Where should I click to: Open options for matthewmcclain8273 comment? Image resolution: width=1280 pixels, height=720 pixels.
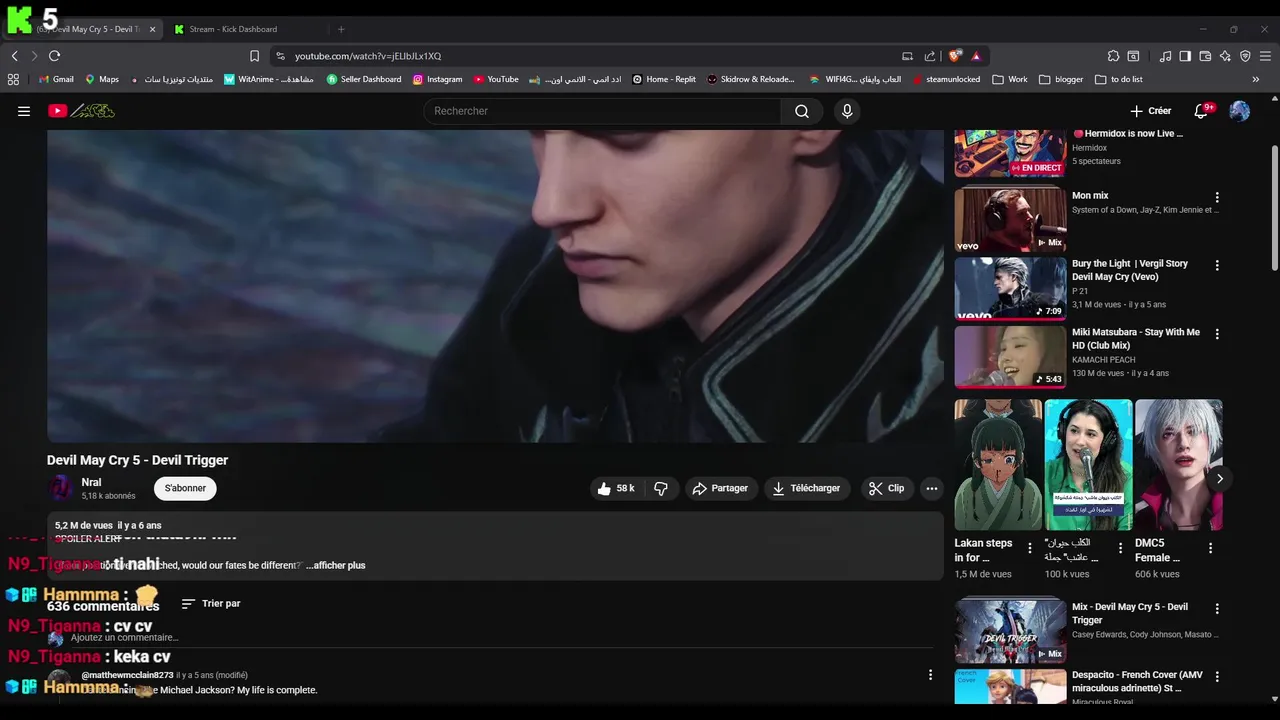(x=930, y=675)
